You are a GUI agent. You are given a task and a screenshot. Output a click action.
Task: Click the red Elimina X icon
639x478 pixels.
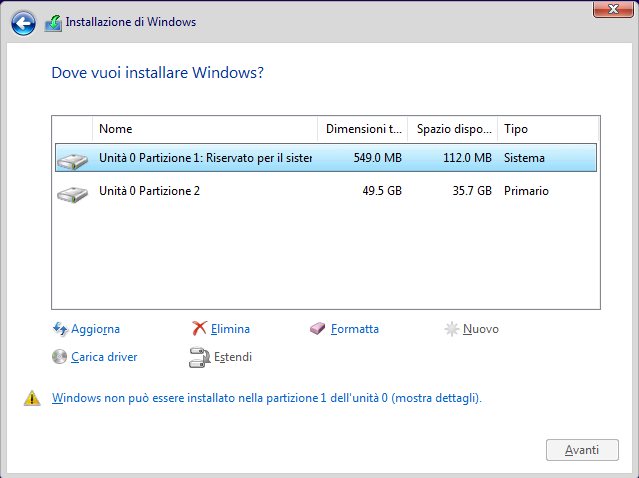(199, 329)
